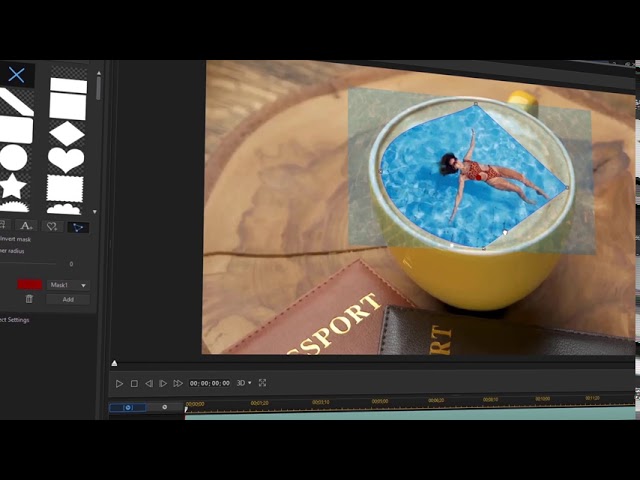Click the fast forward button
The height and width of the screenshot is (480, 640).
pyautogui.click(x=178, y=383)
